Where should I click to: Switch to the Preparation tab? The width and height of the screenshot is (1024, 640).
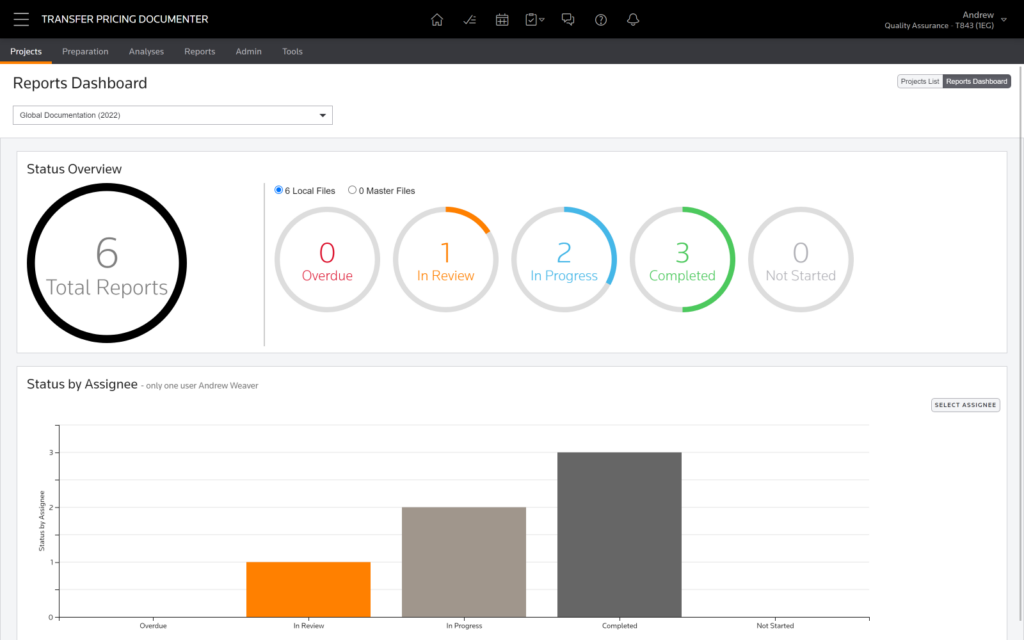85,51
